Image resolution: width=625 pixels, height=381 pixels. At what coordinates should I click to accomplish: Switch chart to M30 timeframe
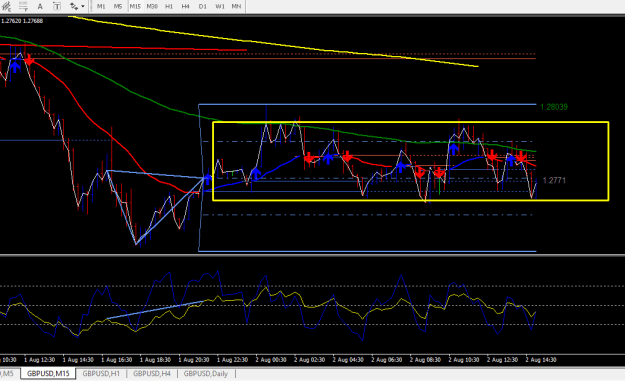pos(152,6)
